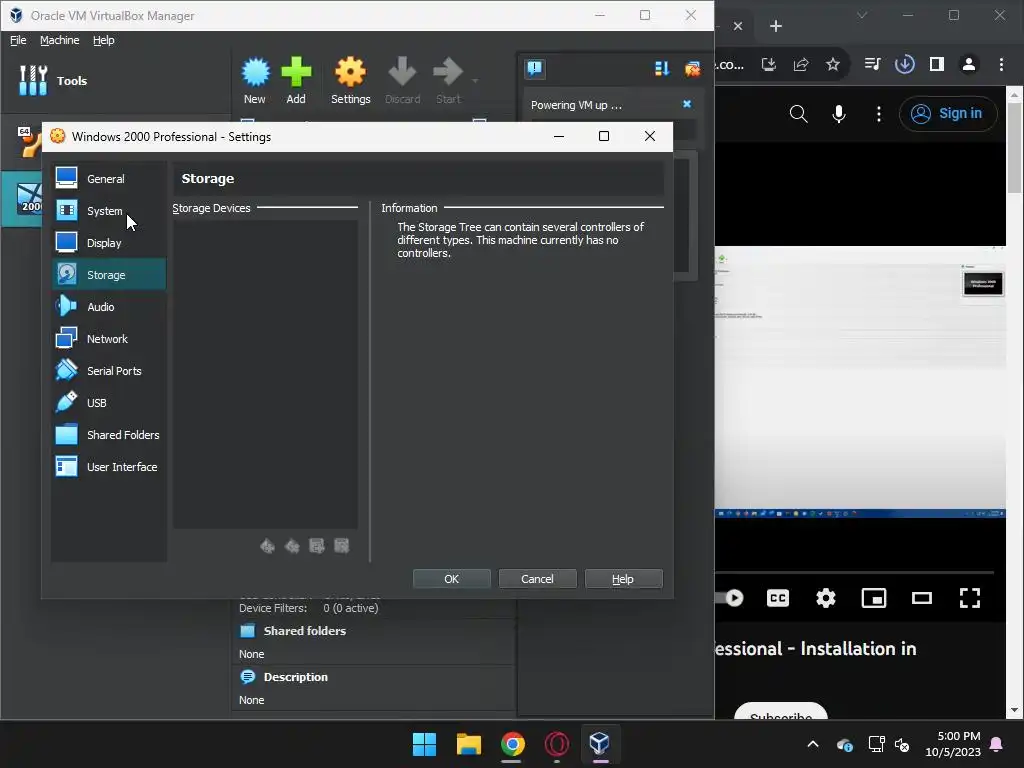Image resolution: width=1024 pixels, height=768 pixels.
Task: Toggle Chrome side panel icon
Action: coord(936,64)
